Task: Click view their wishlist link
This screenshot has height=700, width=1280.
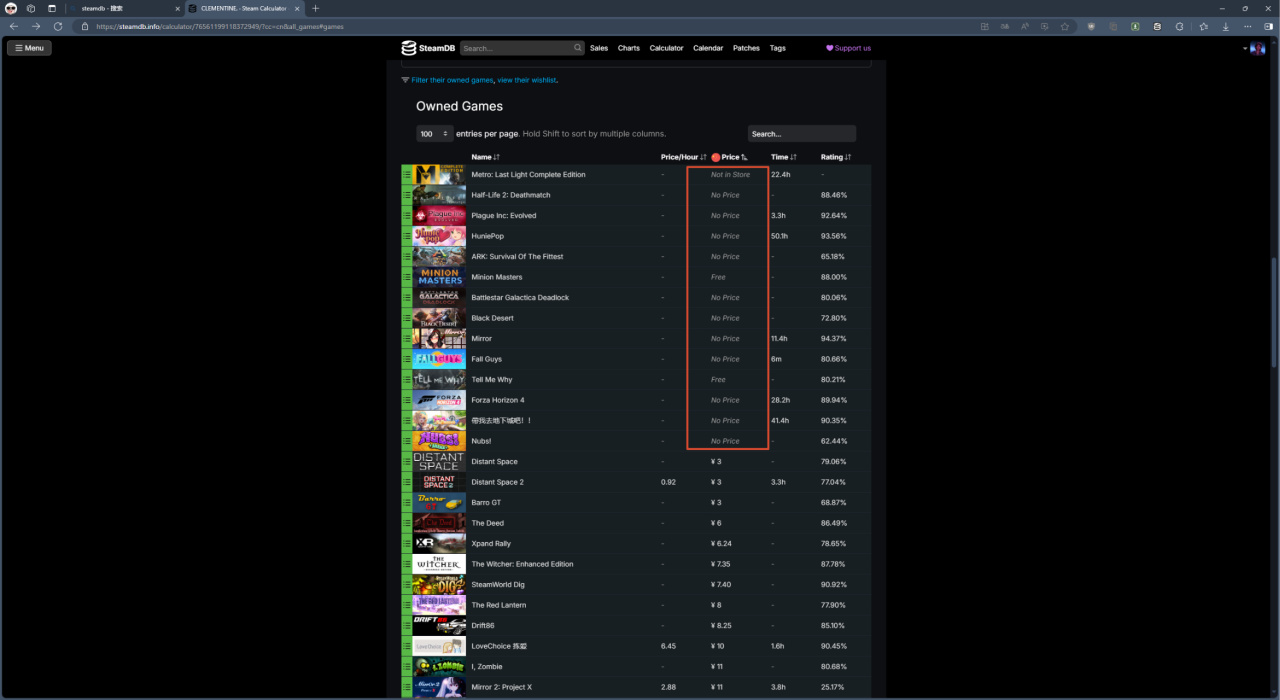Action: [x=527, y=80]
